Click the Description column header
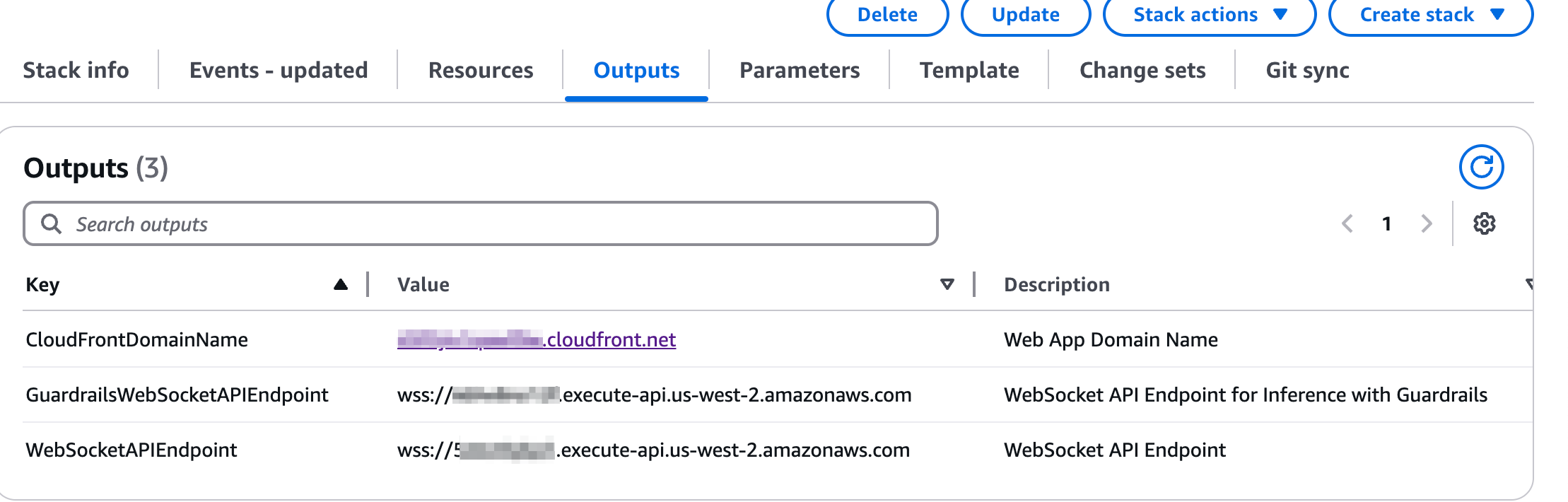Screen dimensions: 1568x502 tap(1057, 284)
